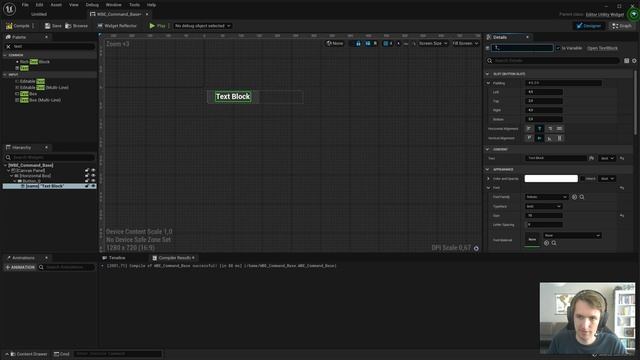Browse to asset in Content Browser
This screenshot has width=640, height=360.
click(x=76, y=26)
